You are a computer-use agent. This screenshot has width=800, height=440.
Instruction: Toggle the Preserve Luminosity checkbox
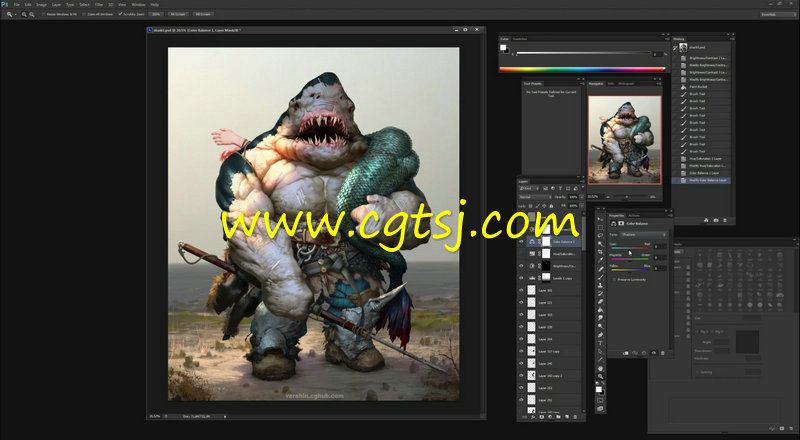[615, 280]
